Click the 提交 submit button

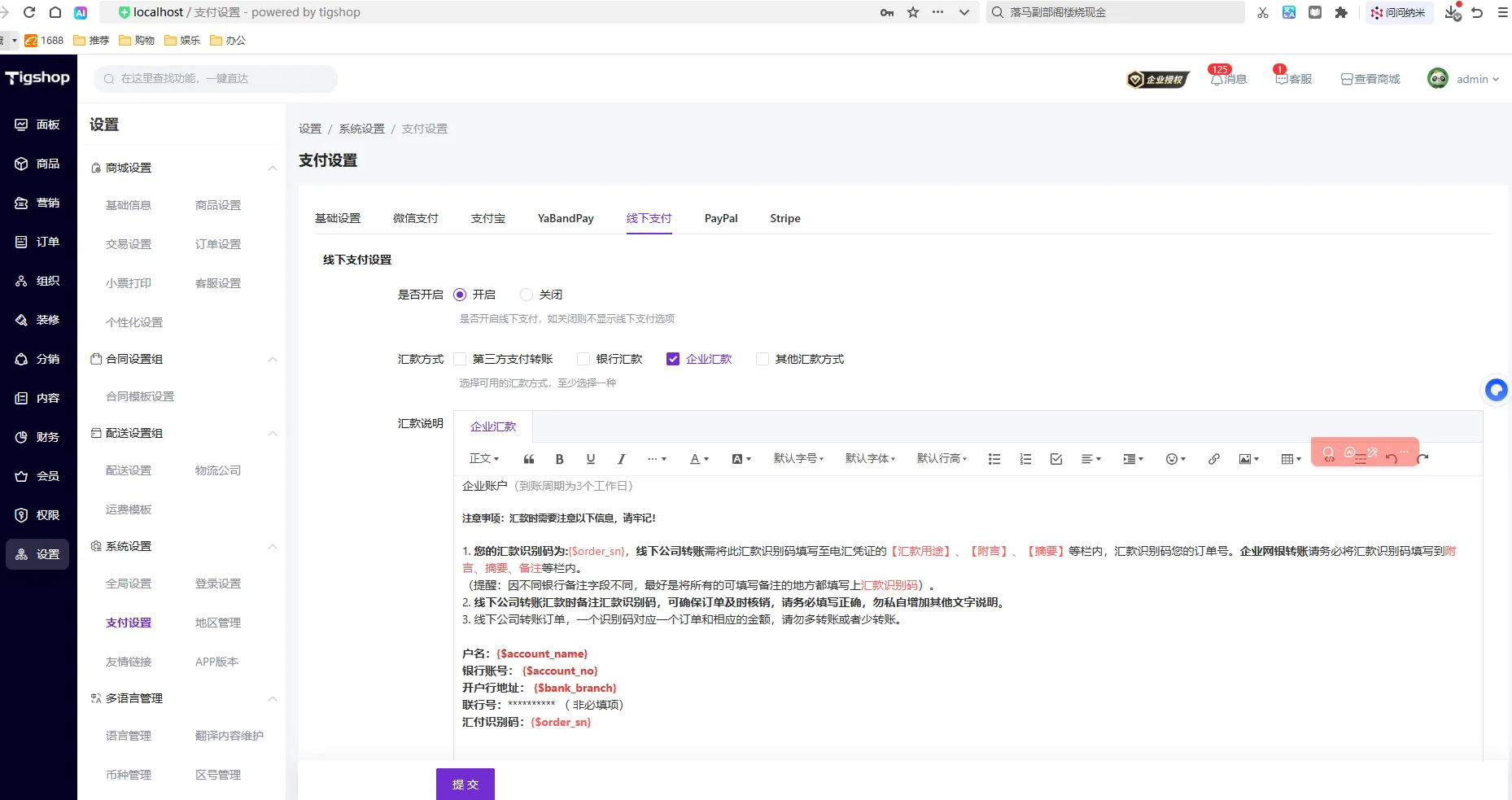click(x=465, y=785)
